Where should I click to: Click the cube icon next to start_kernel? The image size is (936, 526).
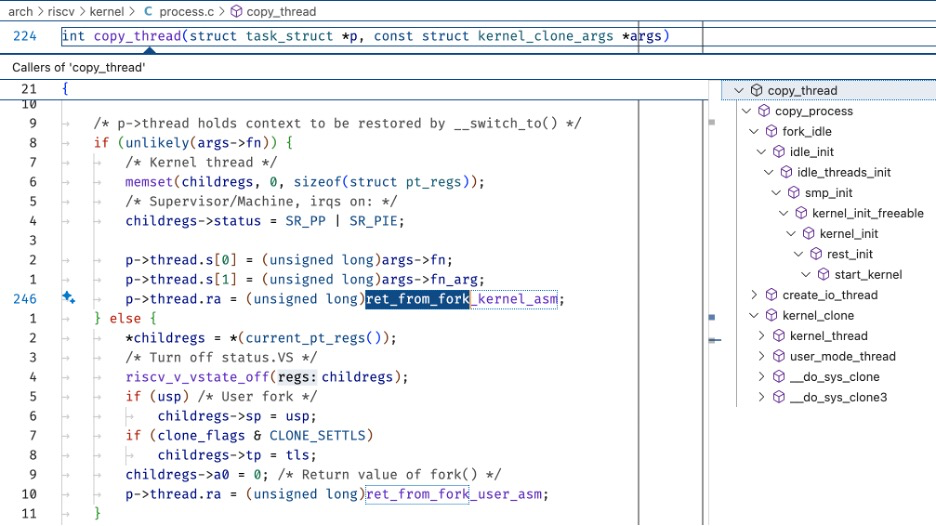[x=823, y=274]
